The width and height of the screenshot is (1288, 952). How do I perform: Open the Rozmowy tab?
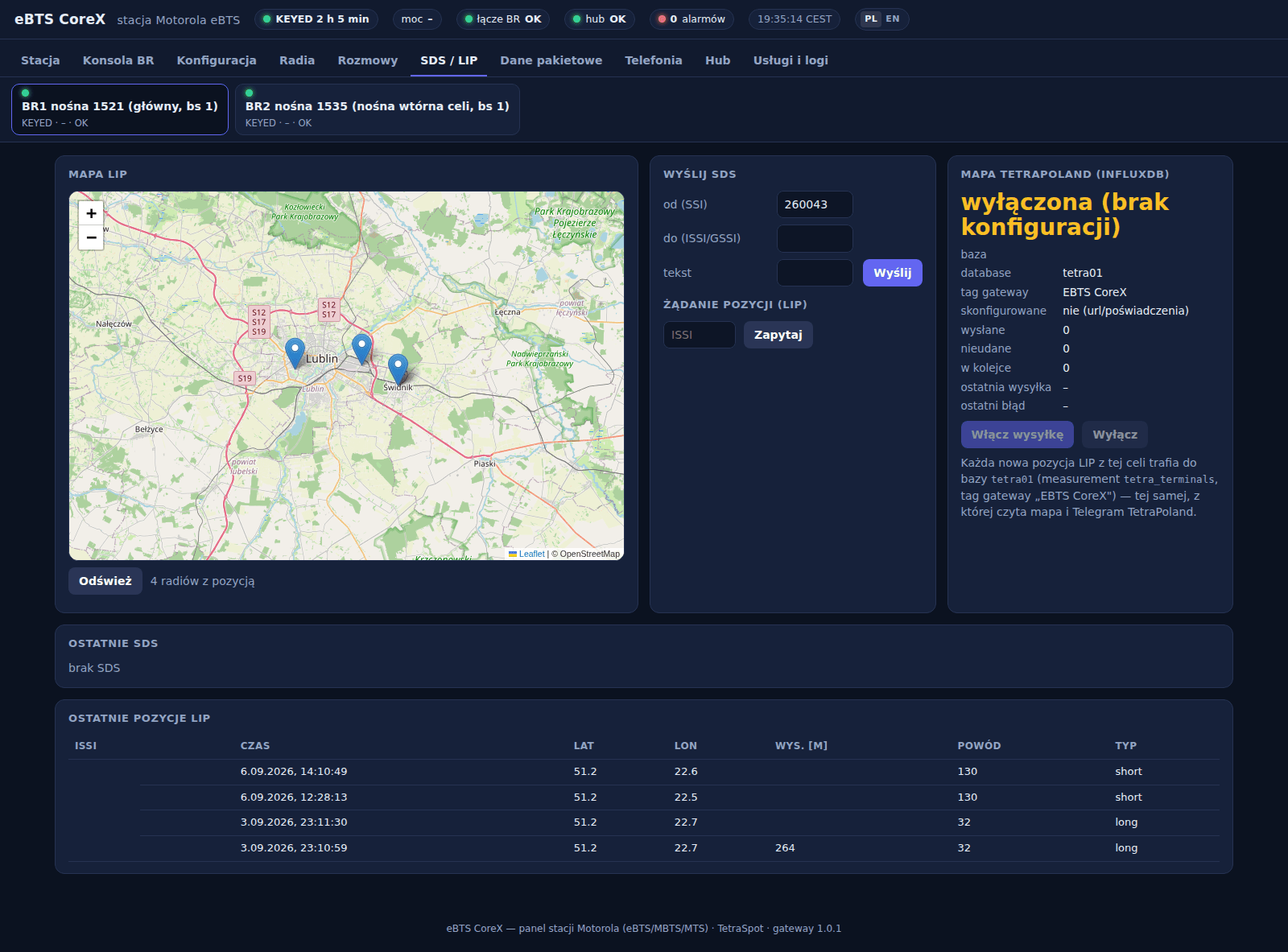(368, 60)
